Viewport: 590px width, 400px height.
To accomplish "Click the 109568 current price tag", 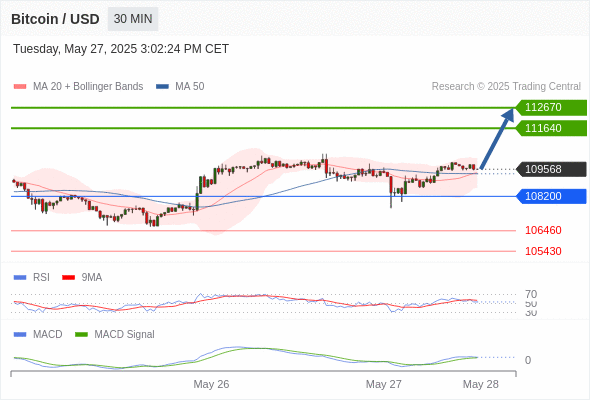I will click(551, 169).
